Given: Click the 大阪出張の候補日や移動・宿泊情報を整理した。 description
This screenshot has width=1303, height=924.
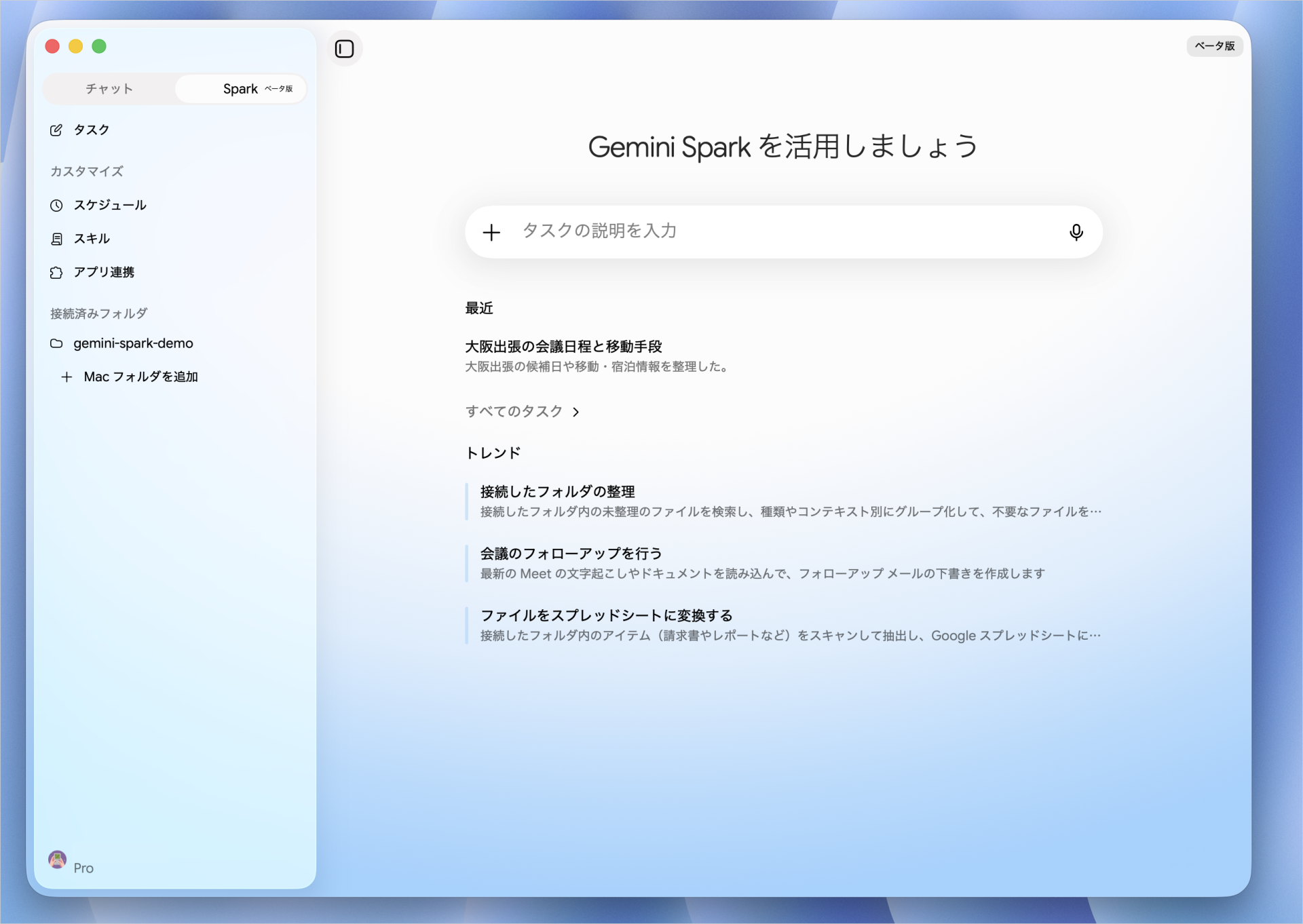Looking at the screenshot, I should (x=598, y=367).
